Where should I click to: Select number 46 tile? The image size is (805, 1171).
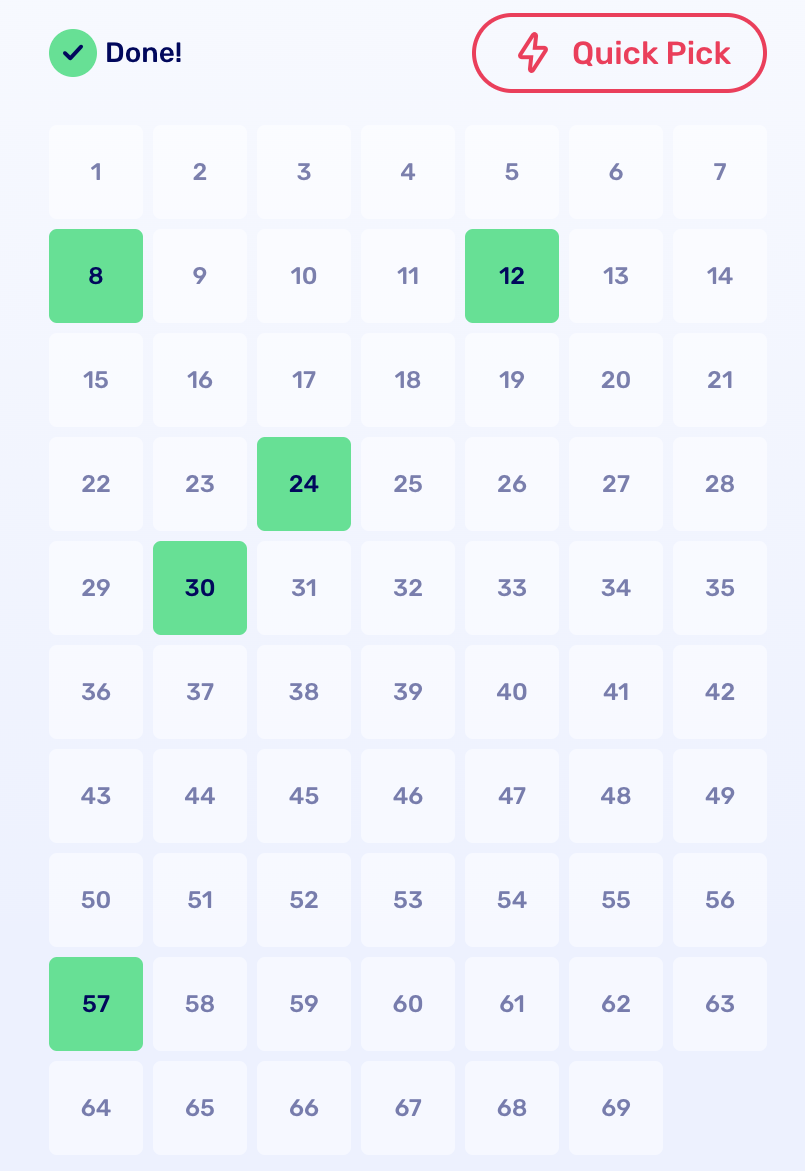pyautogui.click(x=408, y=796)
